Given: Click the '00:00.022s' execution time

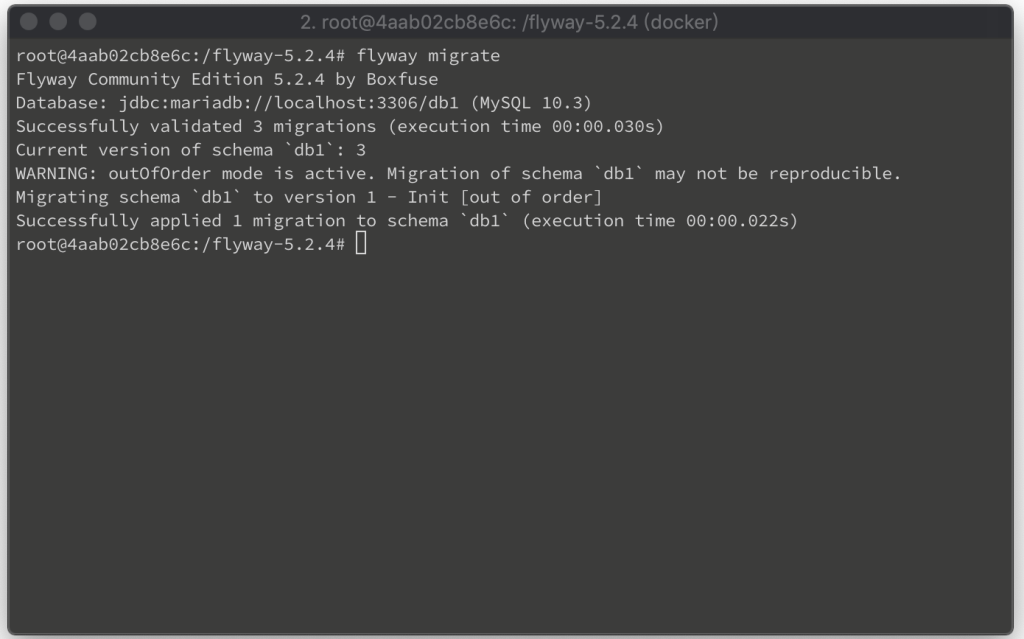Looking at the screenshot, I should tap(737, 220).
